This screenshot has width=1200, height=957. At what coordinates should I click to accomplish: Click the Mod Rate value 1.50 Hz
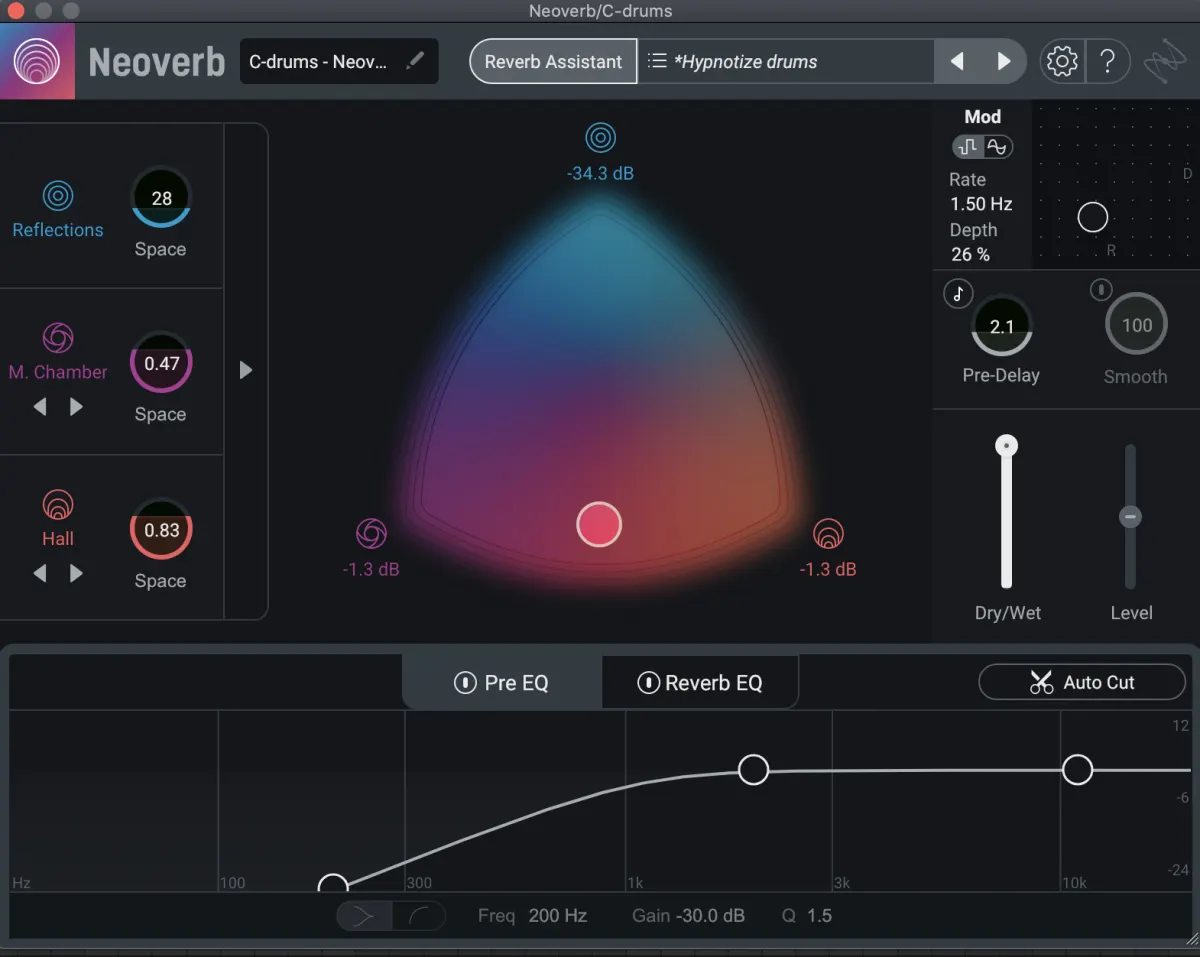[981, 204]
